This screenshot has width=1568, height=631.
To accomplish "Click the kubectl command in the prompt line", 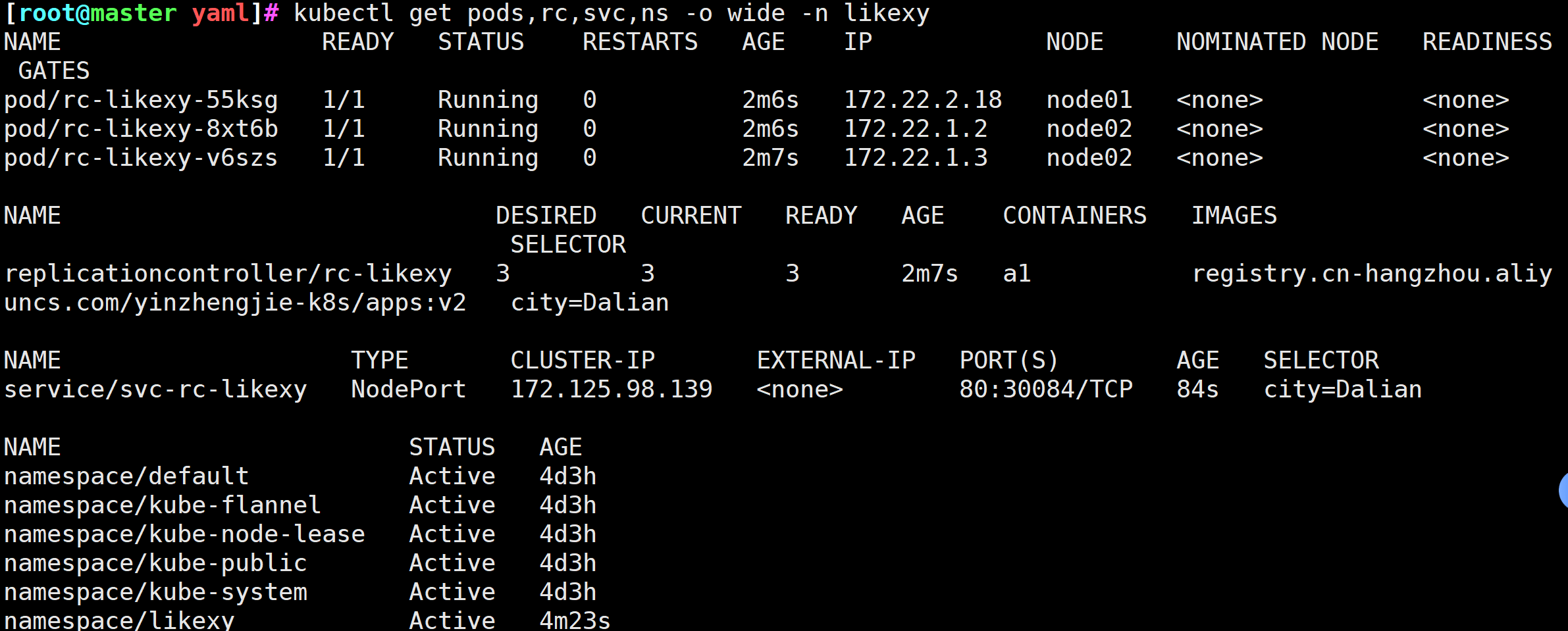I will point(611,13).
